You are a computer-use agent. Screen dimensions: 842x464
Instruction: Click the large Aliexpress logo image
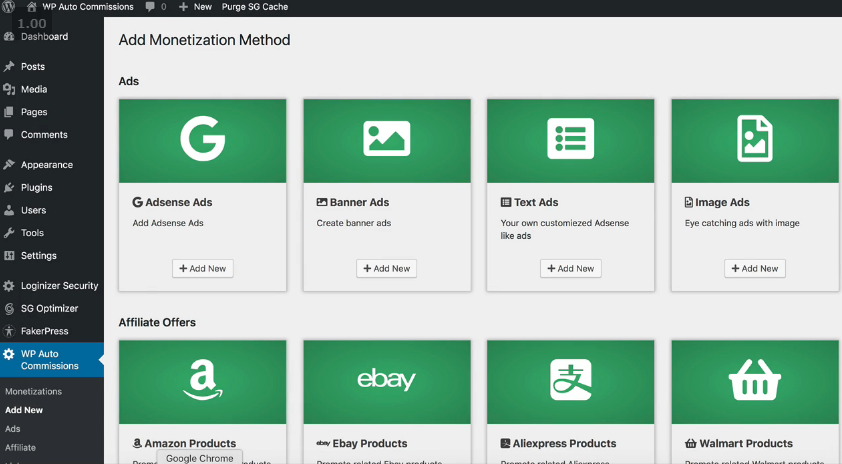570,382
